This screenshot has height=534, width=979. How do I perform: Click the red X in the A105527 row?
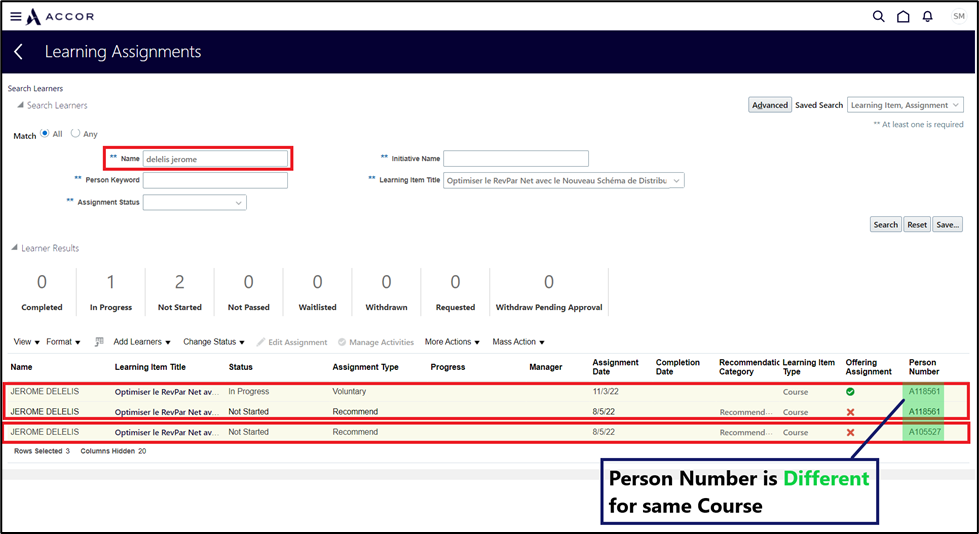(x=850, y=432)
